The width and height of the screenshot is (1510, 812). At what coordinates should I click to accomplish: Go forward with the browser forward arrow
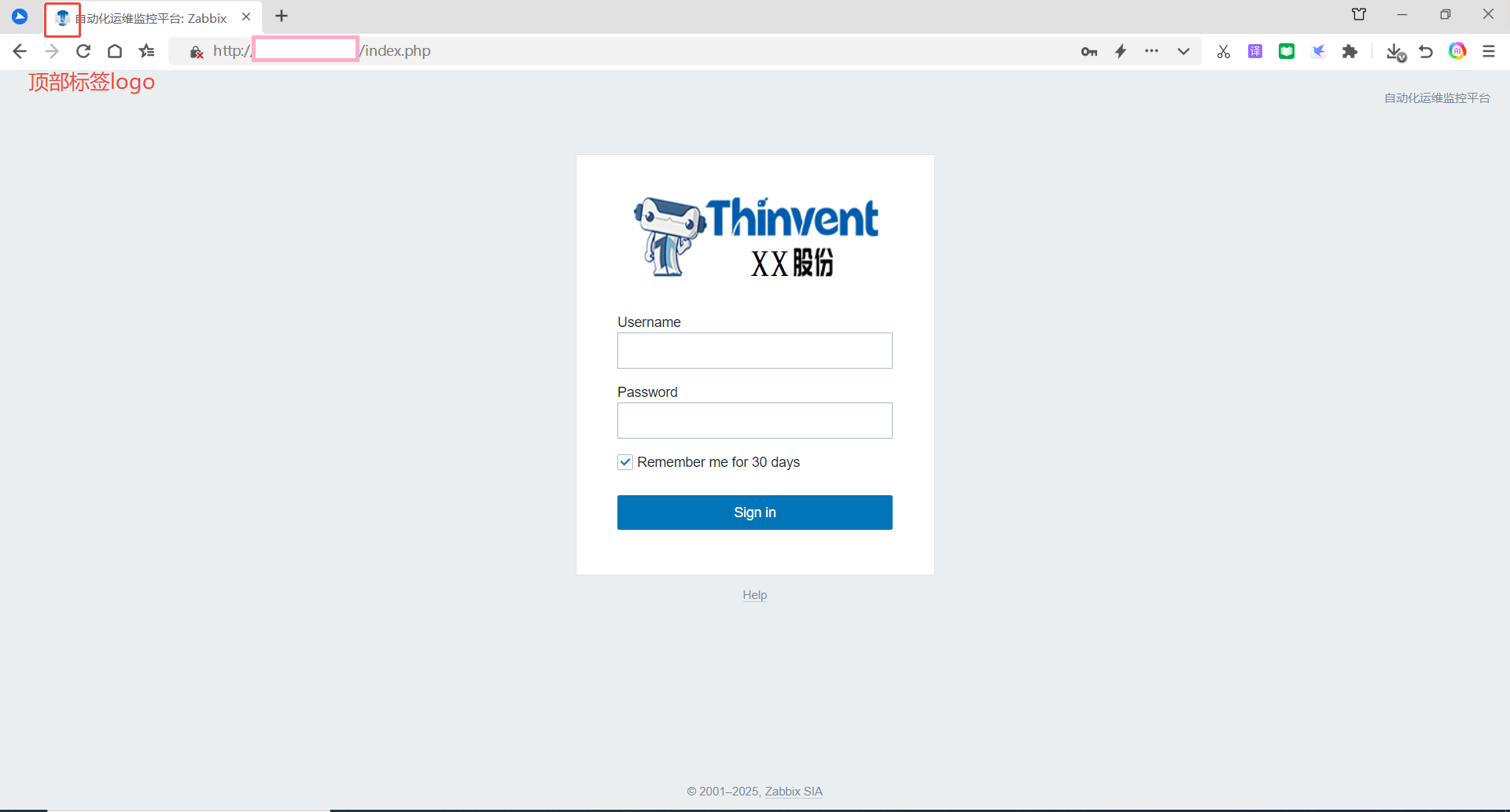52,51
